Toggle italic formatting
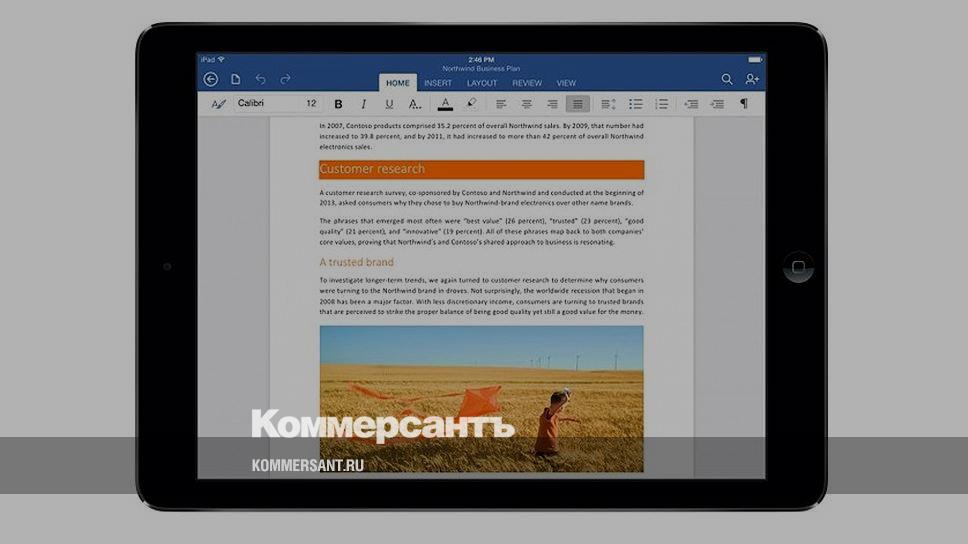This screenshot has width=968, height=544. pos(363,104)
